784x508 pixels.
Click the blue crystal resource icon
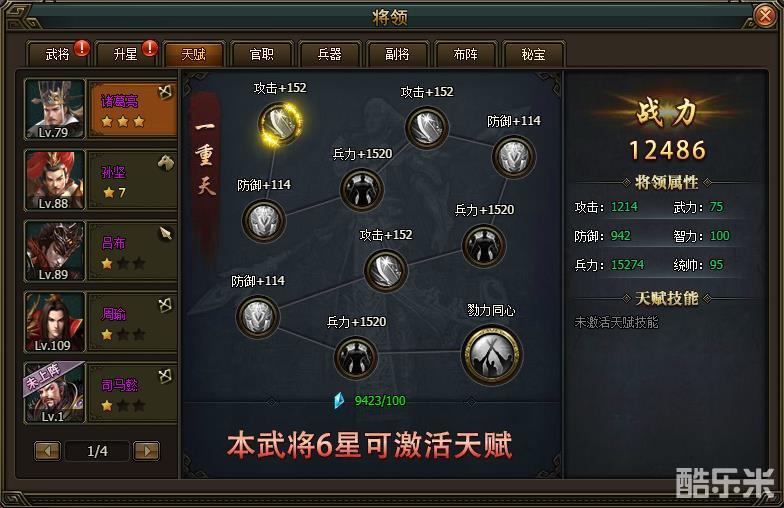(340, 400)
